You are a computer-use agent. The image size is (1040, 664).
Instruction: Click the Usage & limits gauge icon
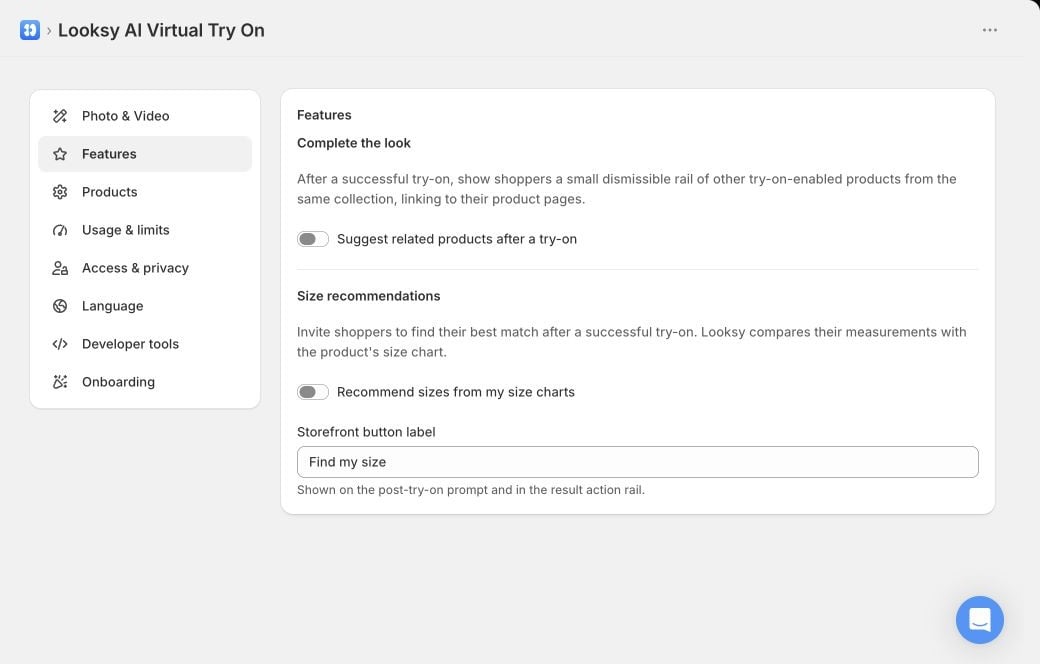coord(60,230)
